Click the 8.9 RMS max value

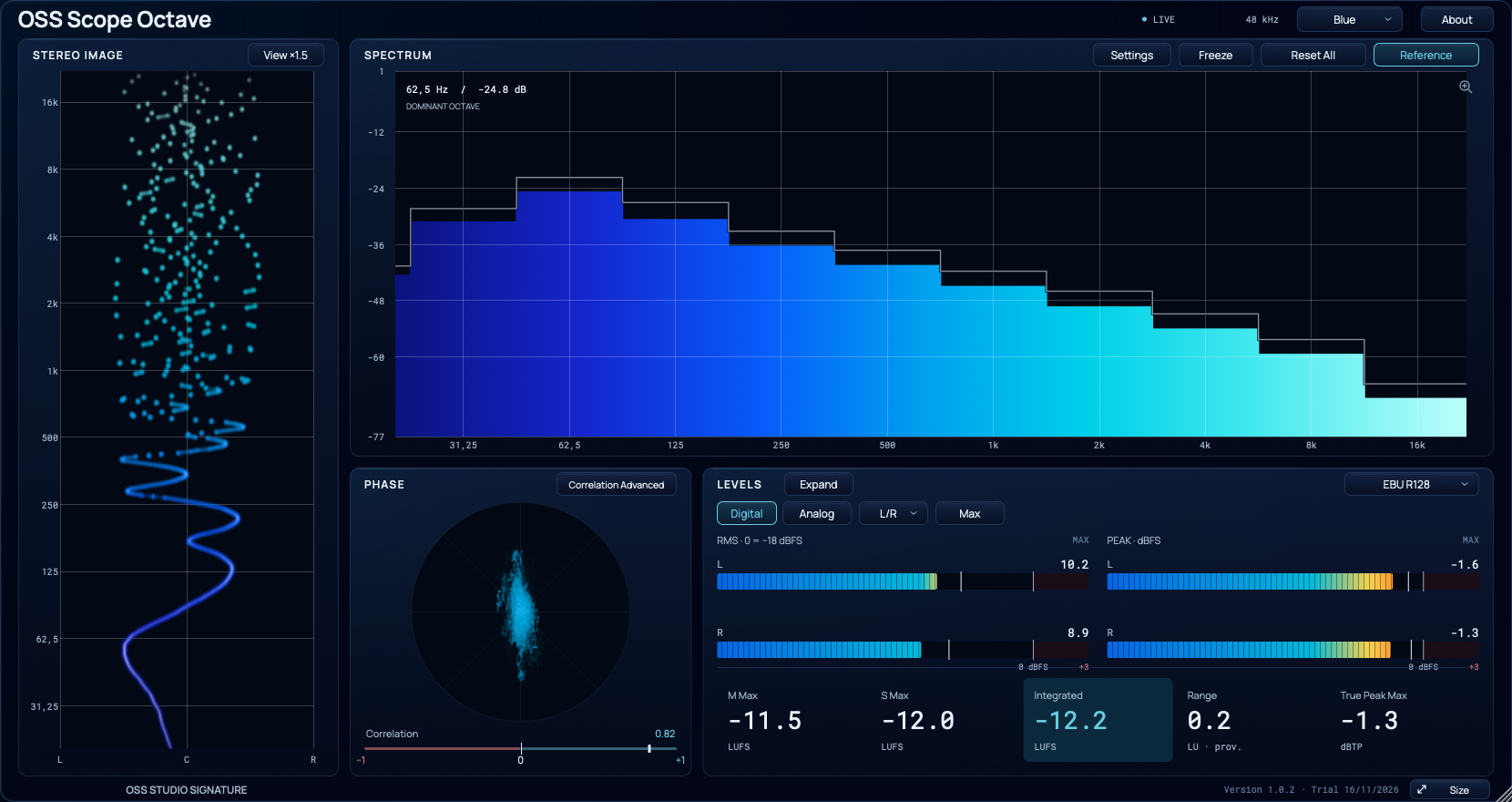(1078, 633)
